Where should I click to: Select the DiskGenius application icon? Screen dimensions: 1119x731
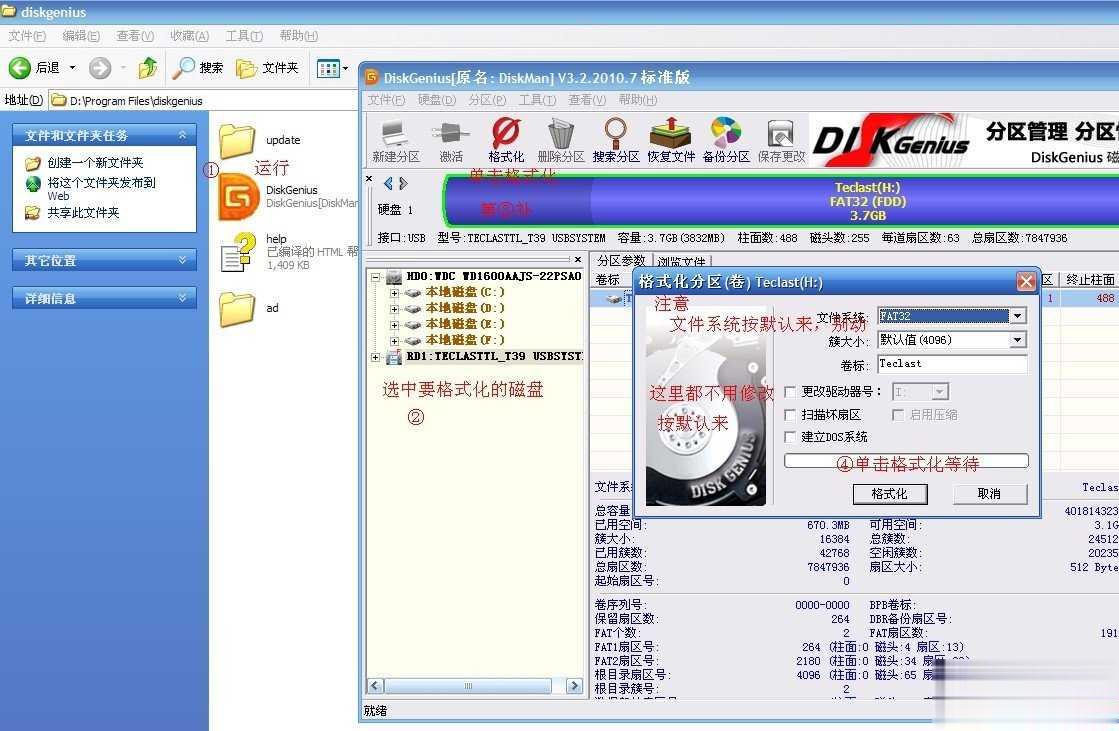click(238, 196)
